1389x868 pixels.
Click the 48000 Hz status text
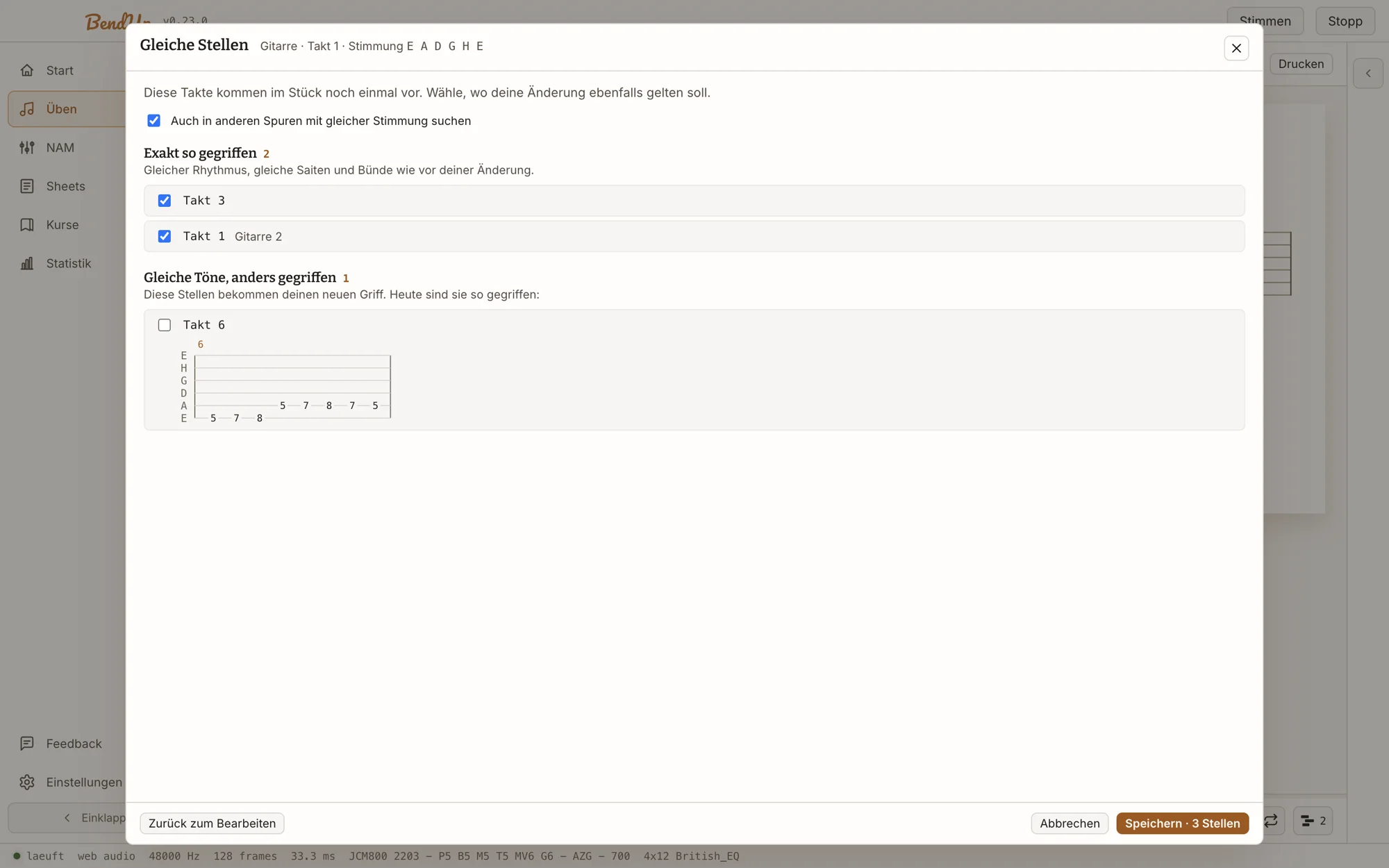coord(174,856)
